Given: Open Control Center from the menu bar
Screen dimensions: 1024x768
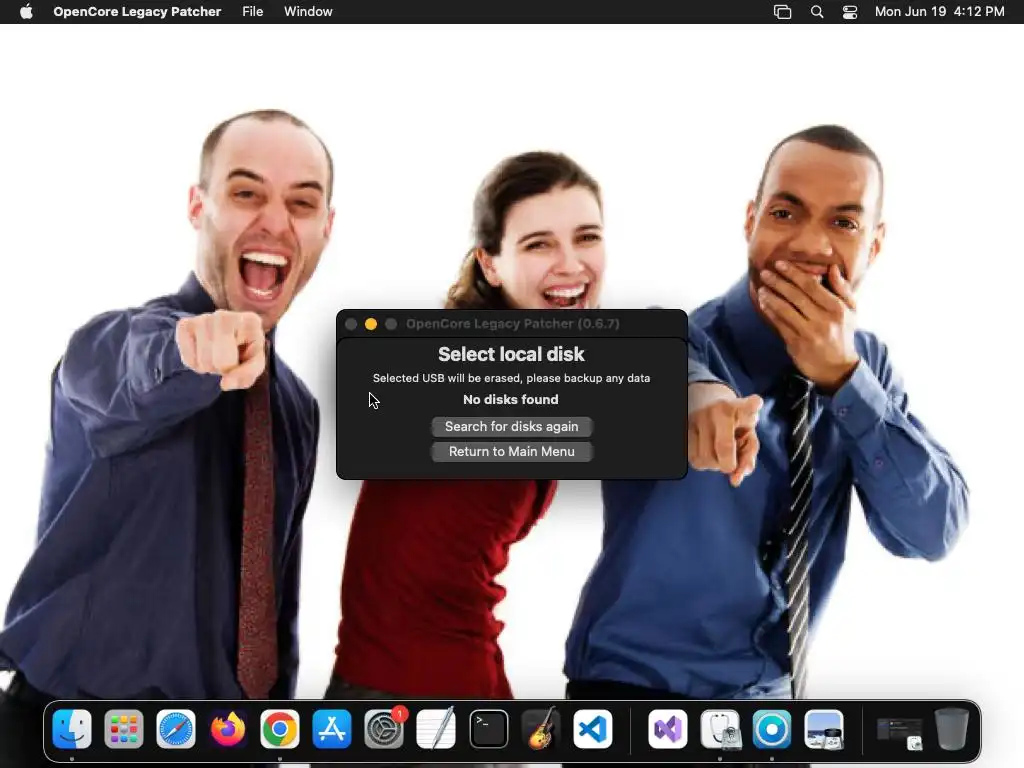Looking at the screenshot, I should 850,12.
